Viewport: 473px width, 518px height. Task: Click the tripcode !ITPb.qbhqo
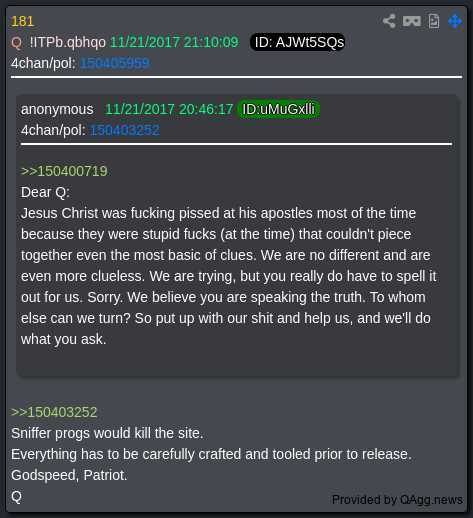tap(68, 43)
